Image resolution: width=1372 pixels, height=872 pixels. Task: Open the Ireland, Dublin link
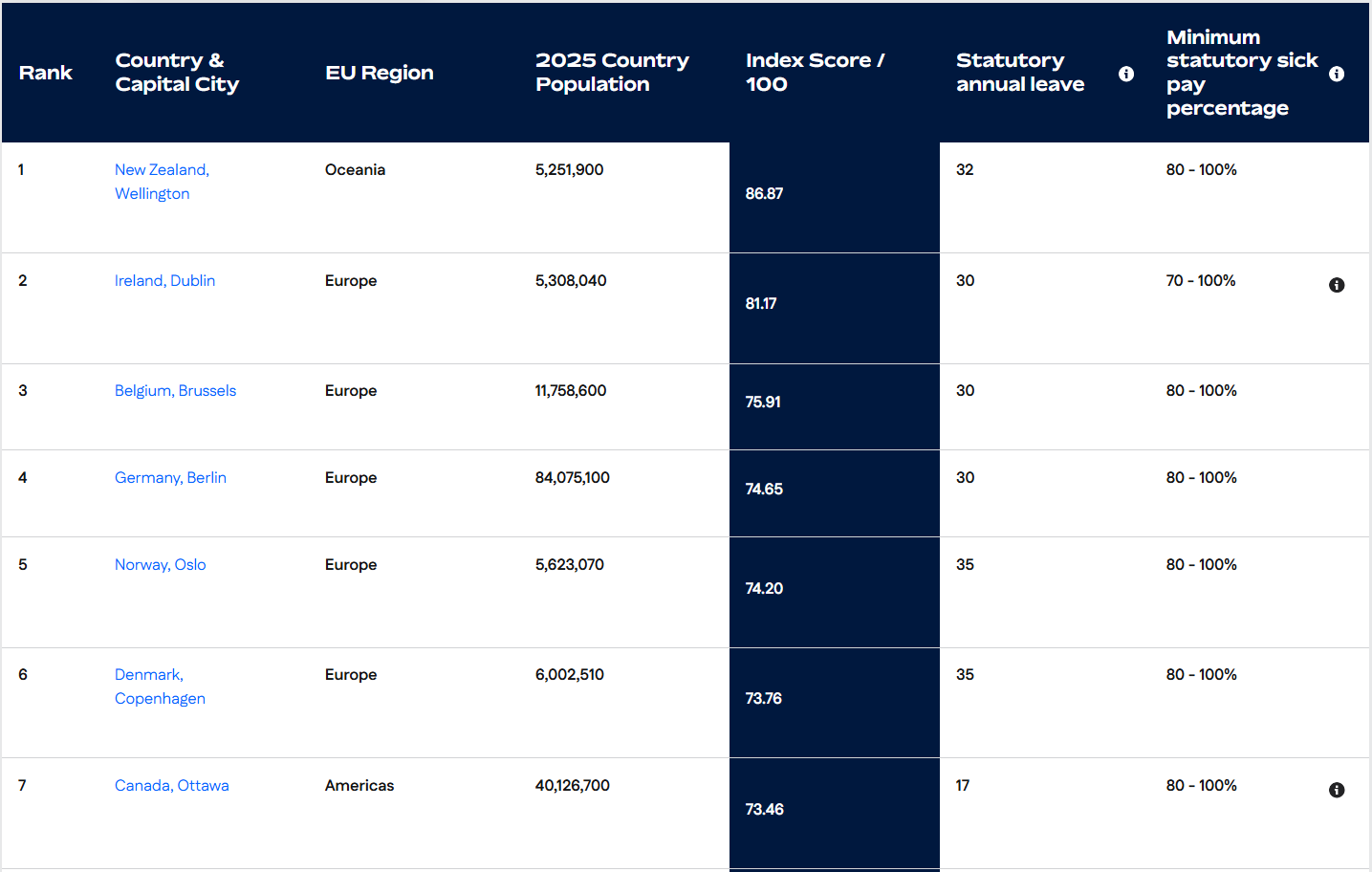click(164, 281)
